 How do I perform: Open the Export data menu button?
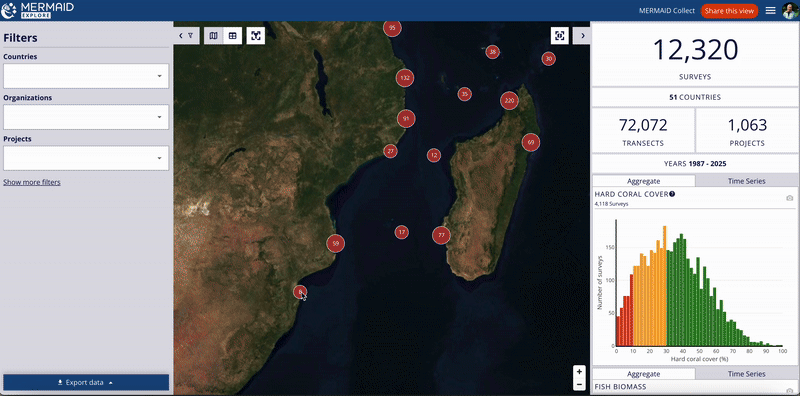86,382
